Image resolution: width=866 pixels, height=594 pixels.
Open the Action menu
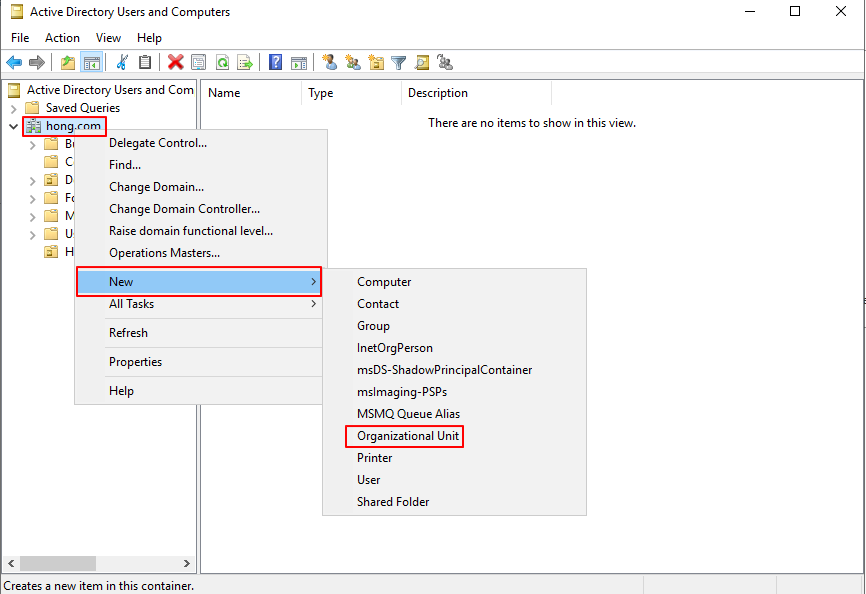click(62, 38)
